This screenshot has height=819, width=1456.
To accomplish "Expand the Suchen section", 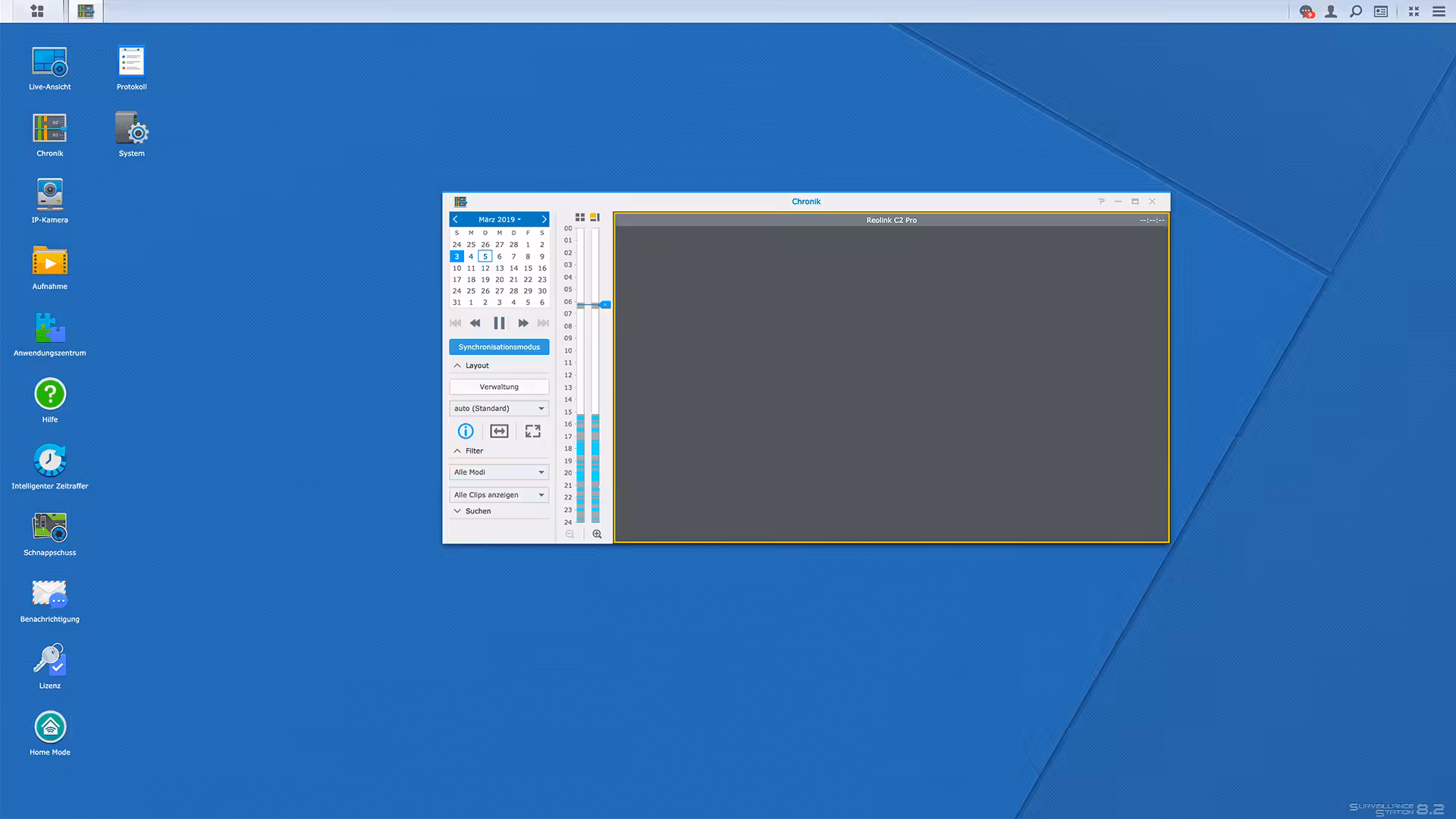I will point(478,511).
